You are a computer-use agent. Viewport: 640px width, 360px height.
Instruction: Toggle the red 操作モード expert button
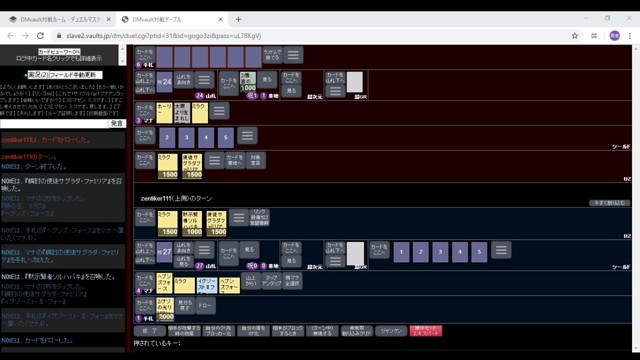point(425,331)
